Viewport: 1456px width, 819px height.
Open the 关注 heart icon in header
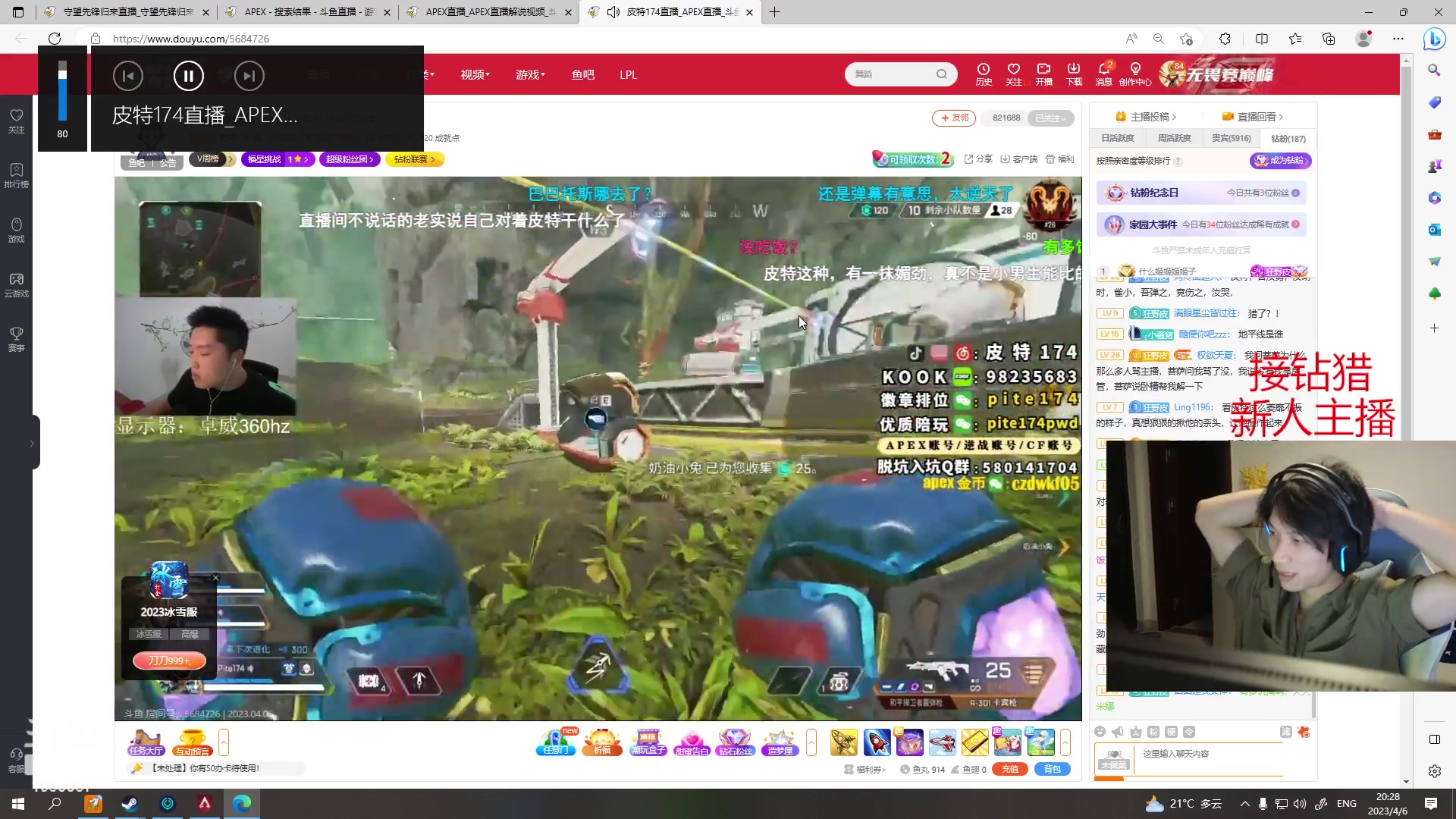point(1014,74)
